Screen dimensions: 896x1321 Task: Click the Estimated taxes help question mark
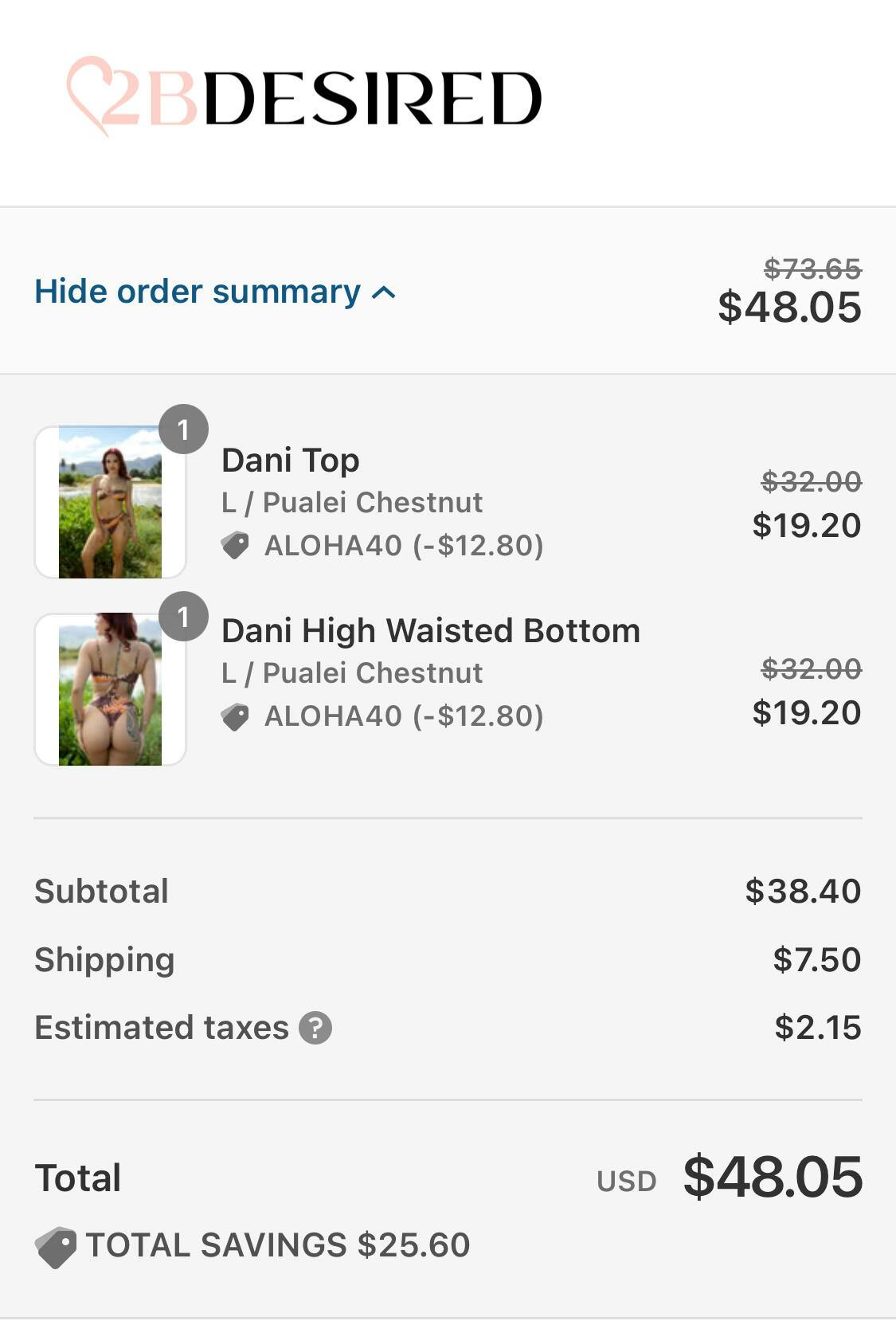click(315, 1028)
